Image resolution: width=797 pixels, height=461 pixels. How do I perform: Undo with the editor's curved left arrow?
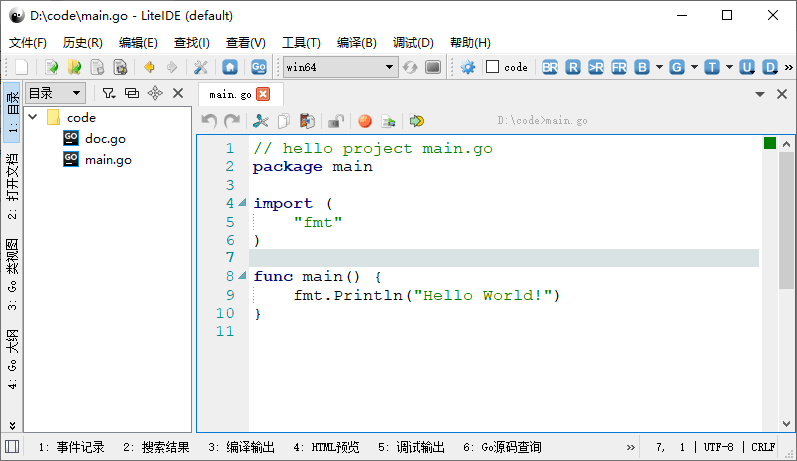pos(209,121)
